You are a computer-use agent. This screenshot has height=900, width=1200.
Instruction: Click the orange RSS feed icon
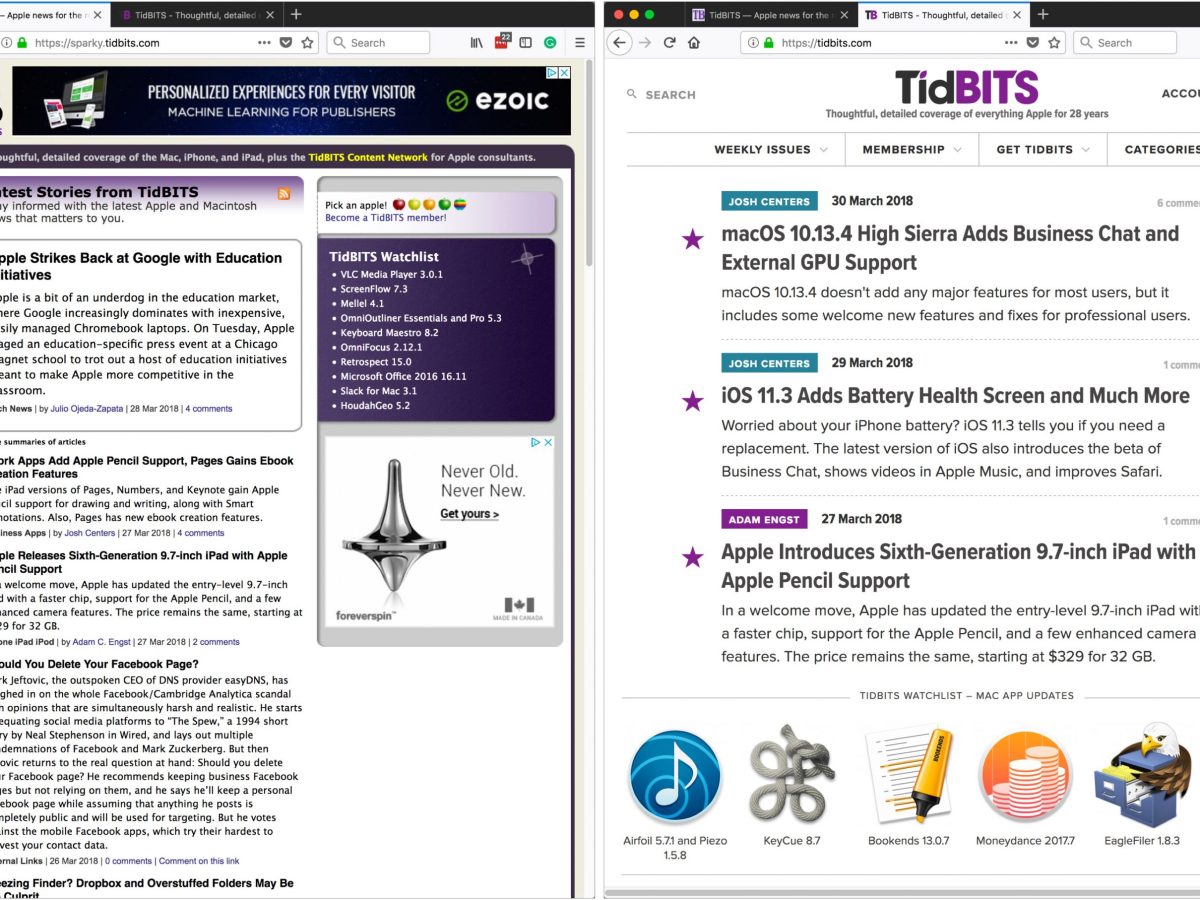[x=284, y=193]
